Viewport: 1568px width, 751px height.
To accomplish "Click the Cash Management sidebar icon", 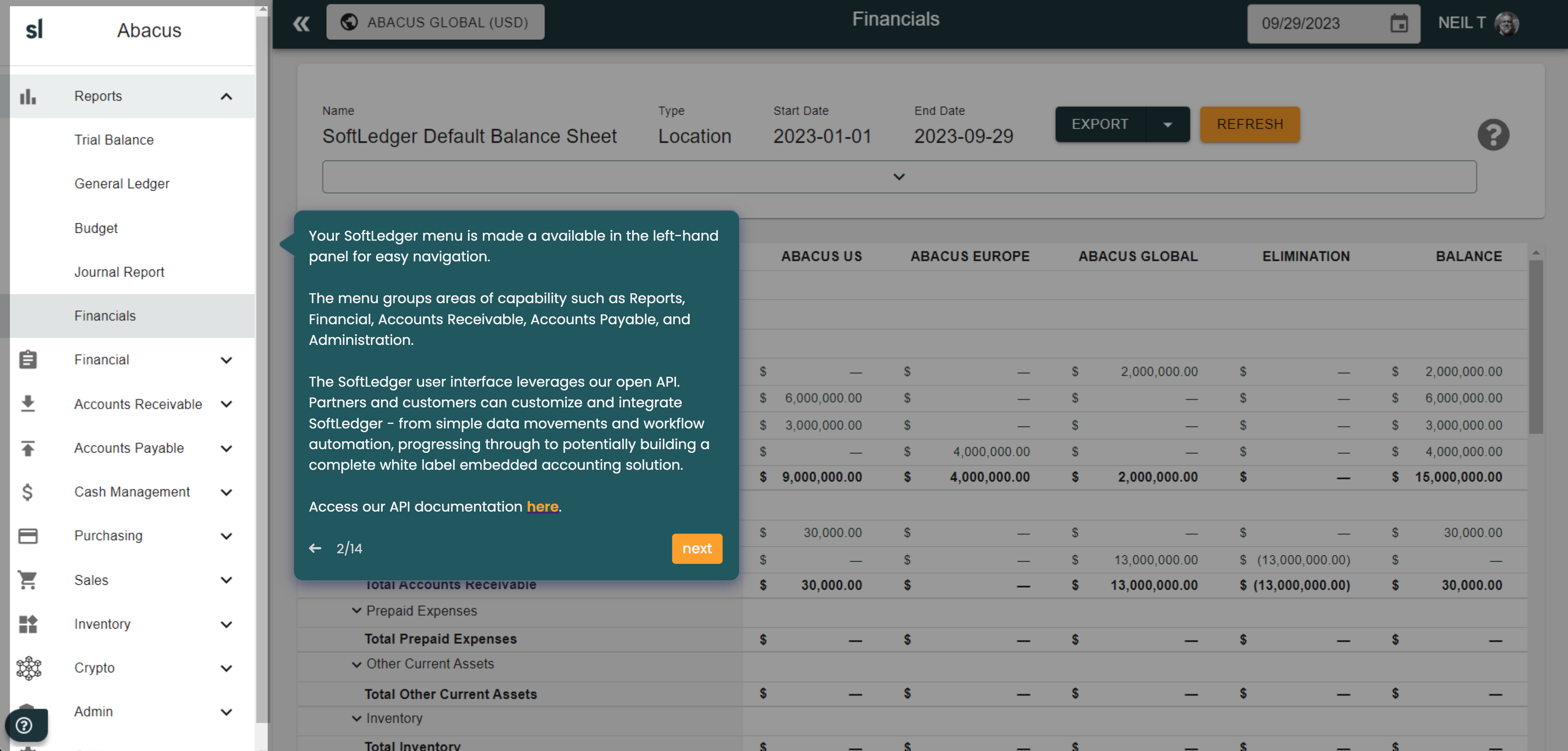I will point(26,491).
